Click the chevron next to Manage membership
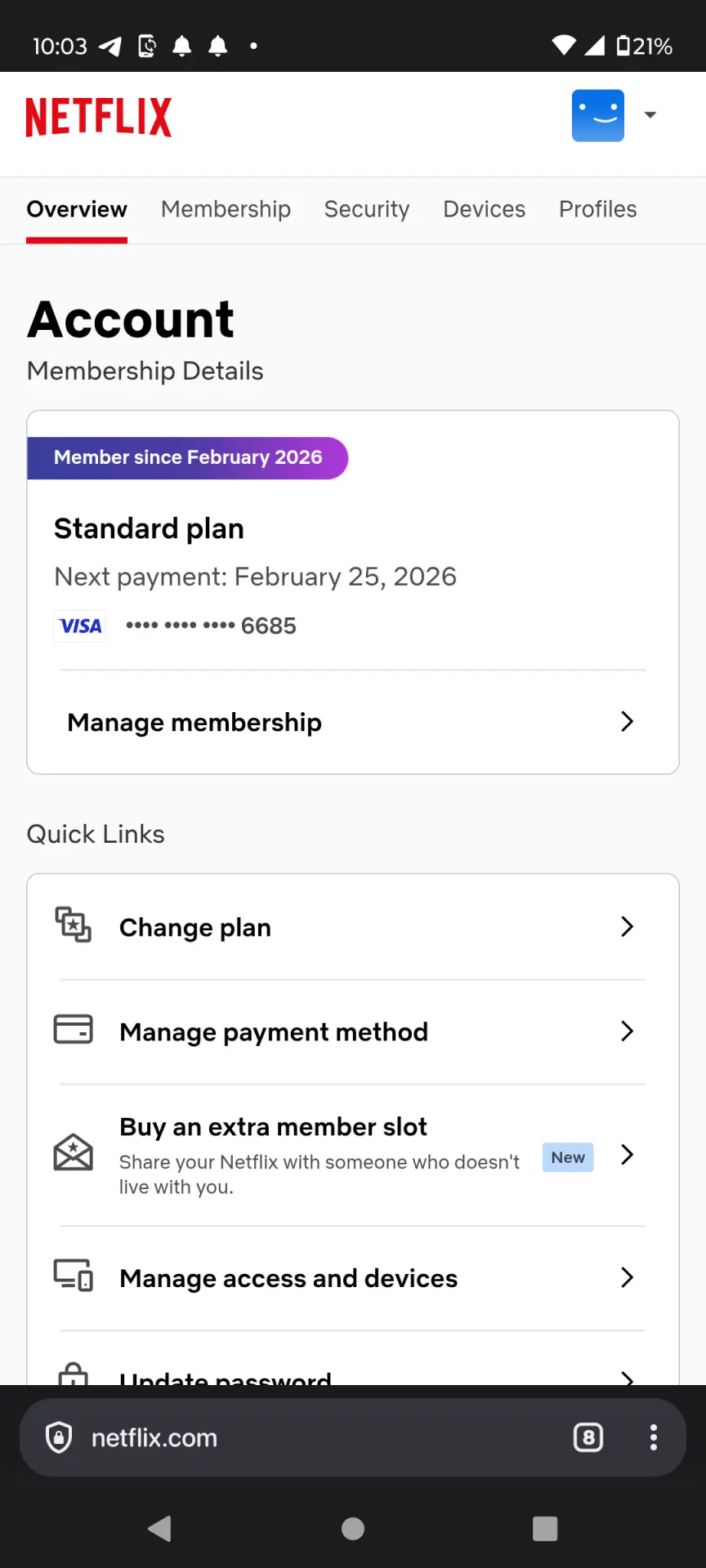Image resolution: width=706 pixels, height=1568 pixels. [x=627, y=722]
